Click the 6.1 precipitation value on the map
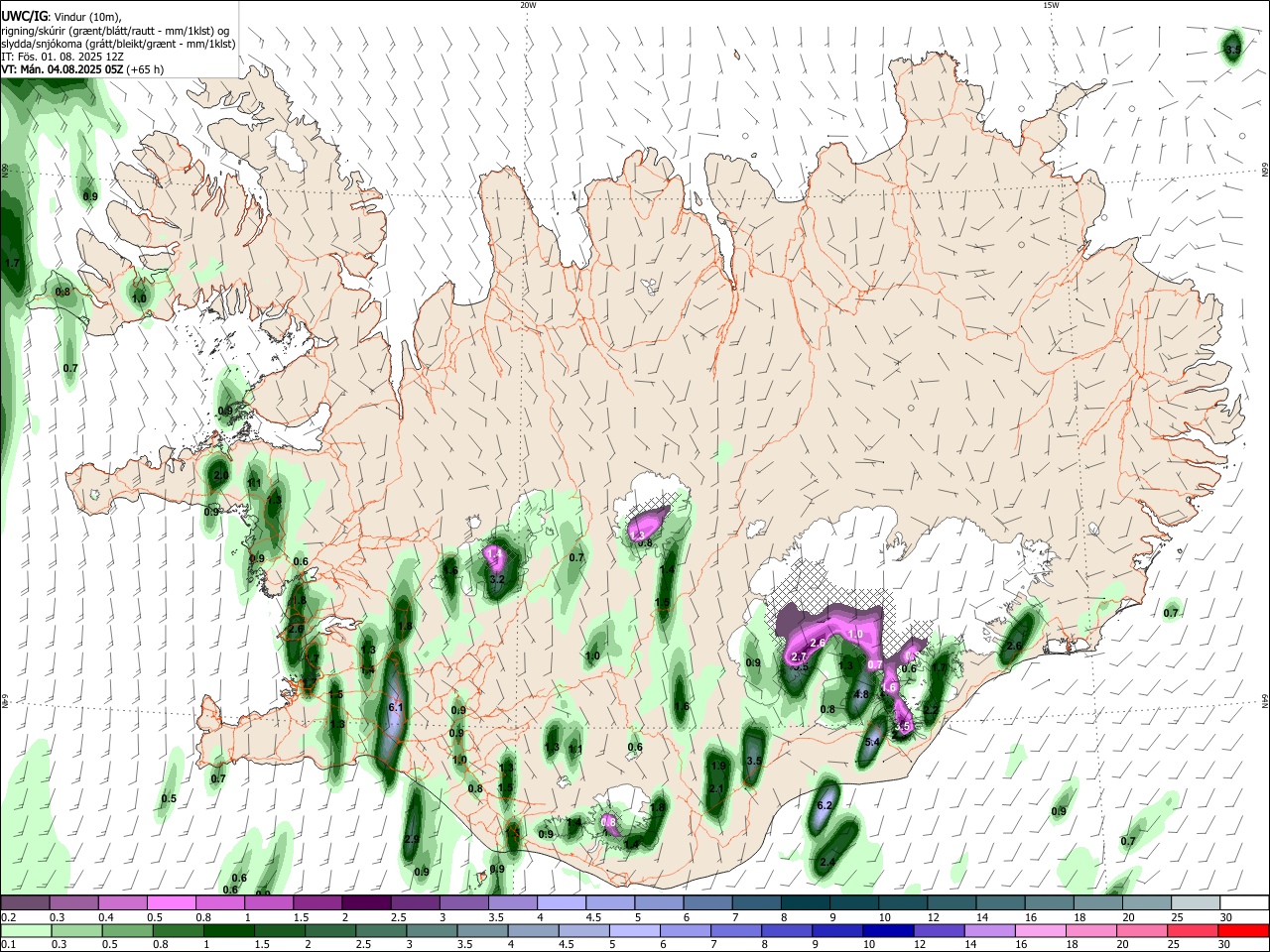 coord(395,707)
